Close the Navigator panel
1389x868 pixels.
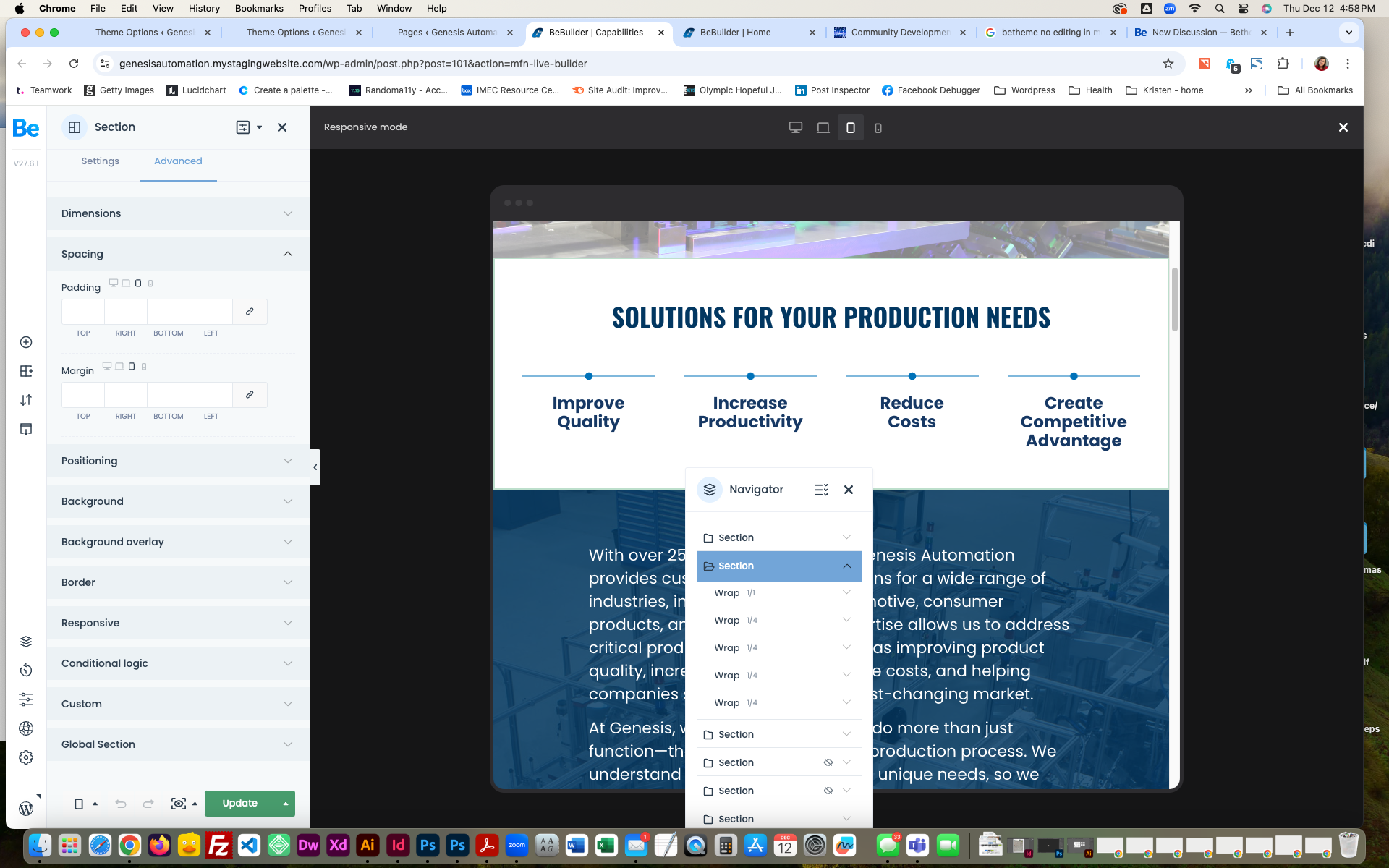[x=849, y=489]
